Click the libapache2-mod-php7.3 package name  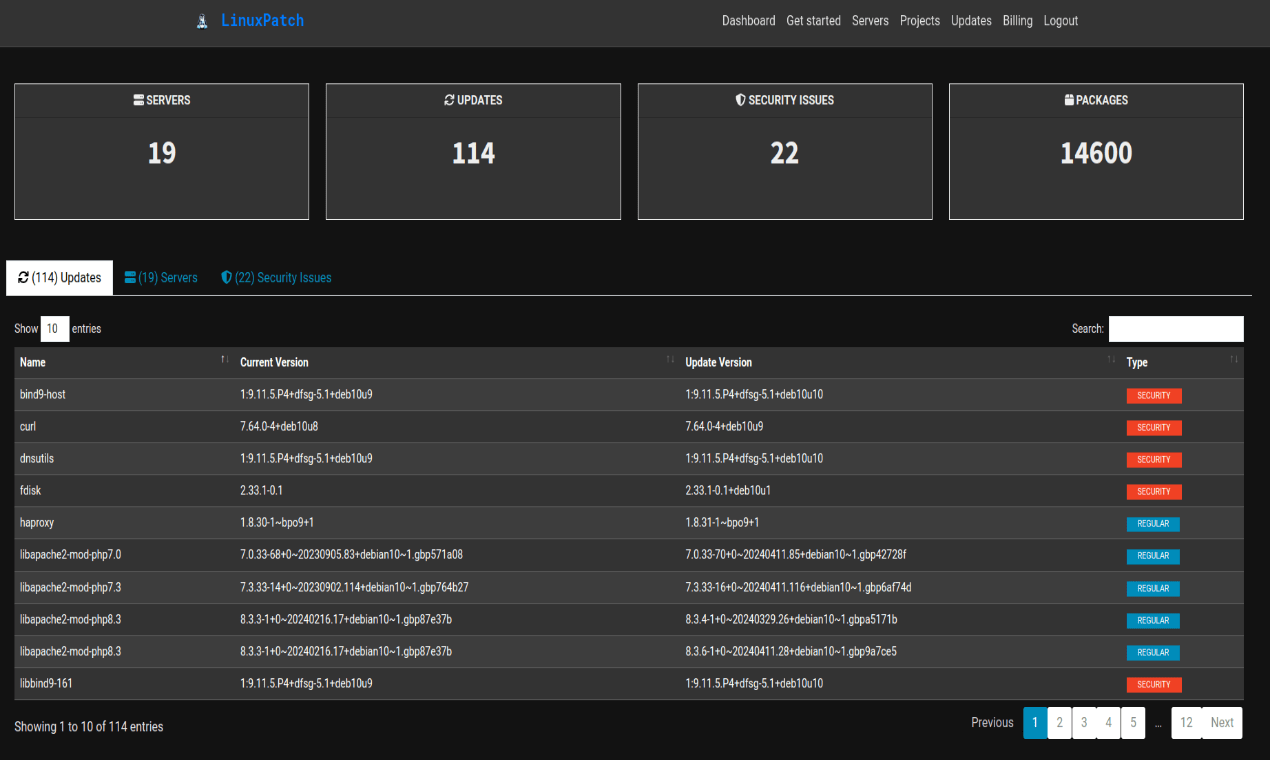coord(70,586)
